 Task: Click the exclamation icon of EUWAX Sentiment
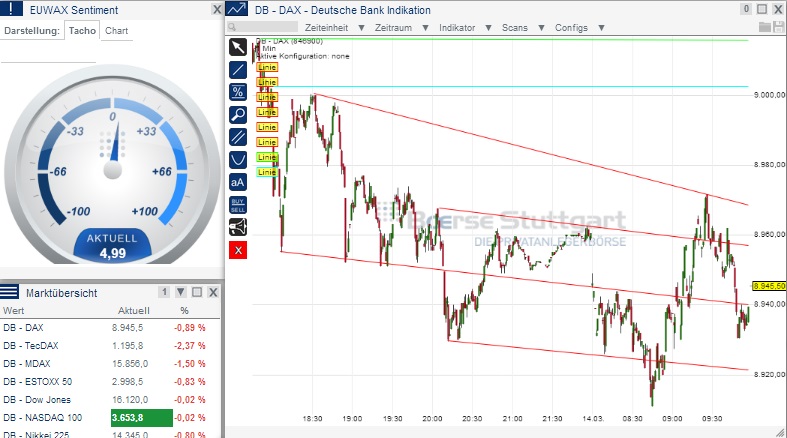[11, 9]
